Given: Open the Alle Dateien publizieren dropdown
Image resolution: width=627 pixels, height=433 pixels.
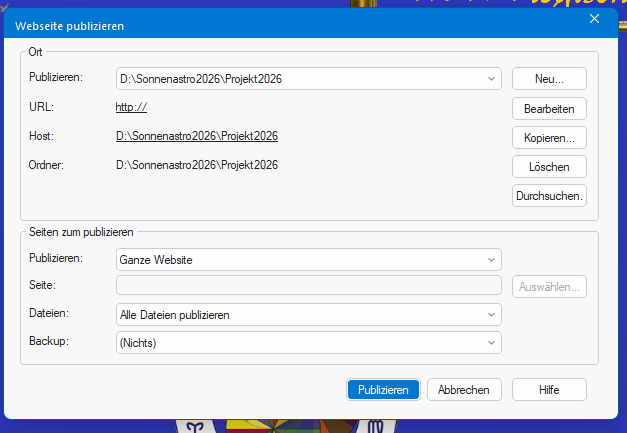Looking at the screenshot, I should [x=308, y=315].
